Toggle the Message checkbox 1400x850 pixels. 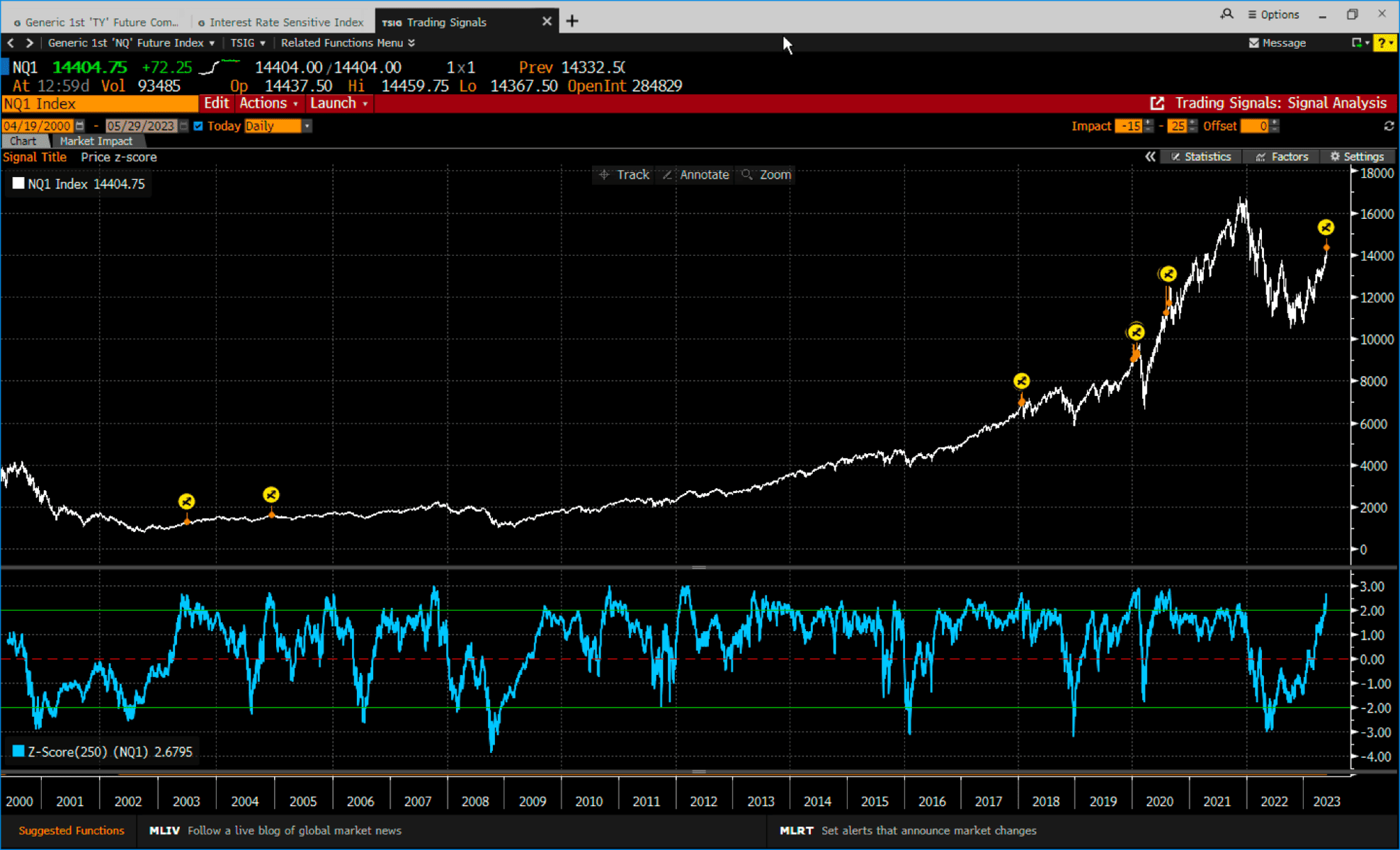(1253, 43)
